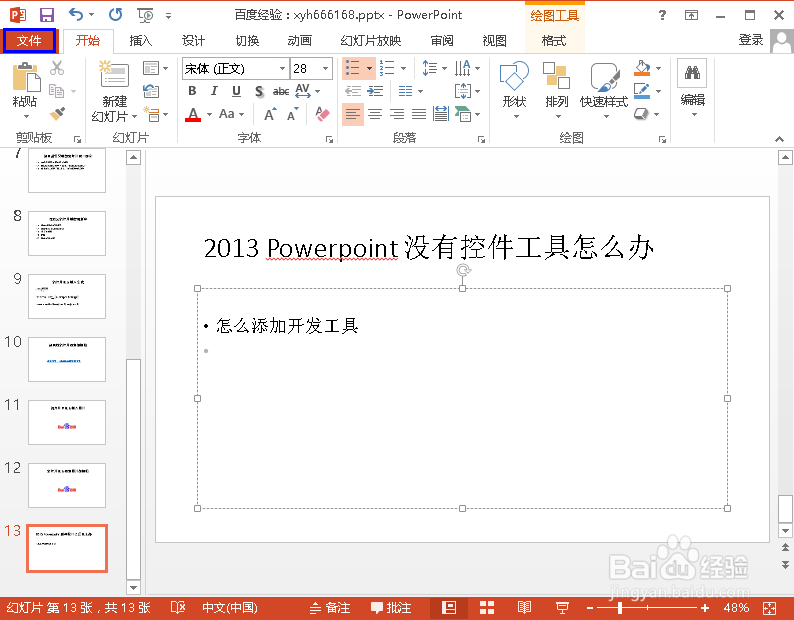Screen dimensions: 794x620
Task: Toggle the Notes pane
Action: 330,607
